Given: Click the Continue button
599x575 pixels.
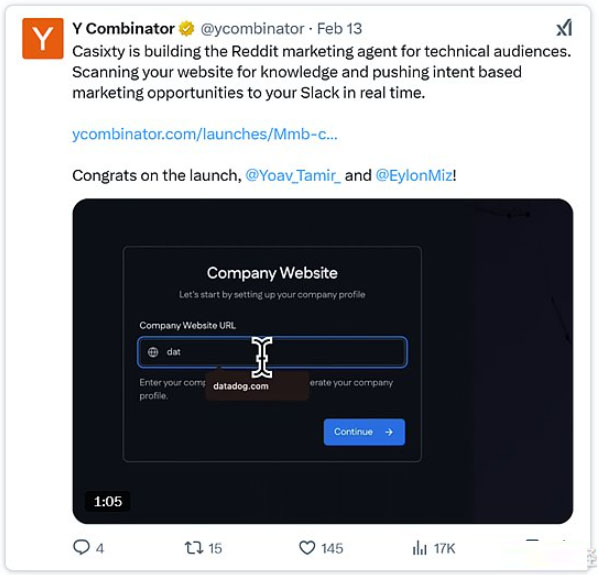Looking at the screenshot, I should [364, 432].
